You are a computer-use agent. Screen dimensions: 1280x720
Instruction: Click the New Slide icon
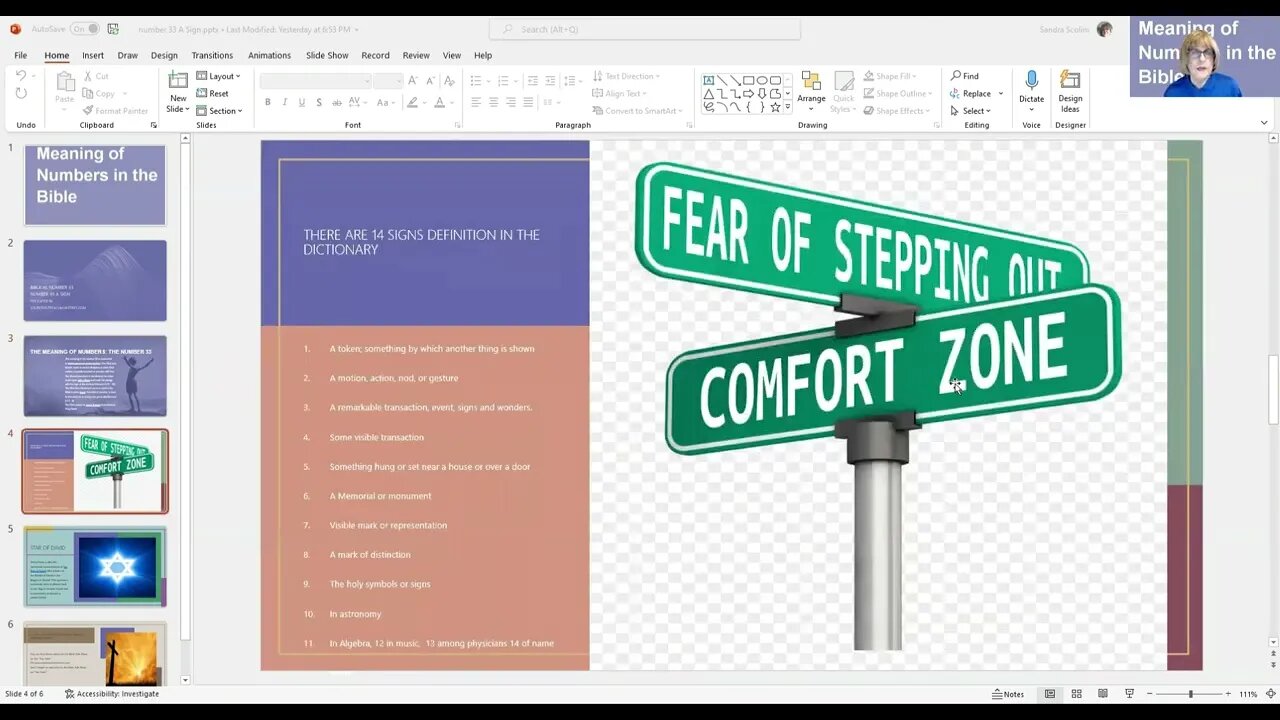(178, 82)
